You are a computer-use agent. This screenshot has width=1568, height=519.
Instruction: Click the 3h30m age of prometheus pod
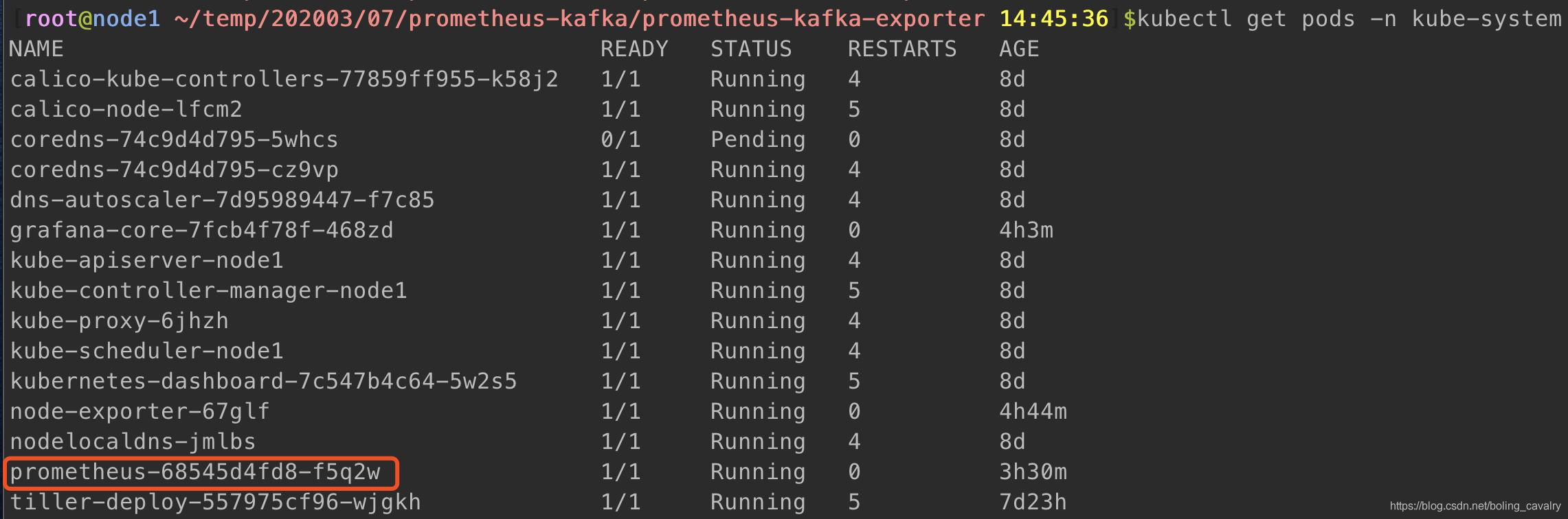point(1033,472)
